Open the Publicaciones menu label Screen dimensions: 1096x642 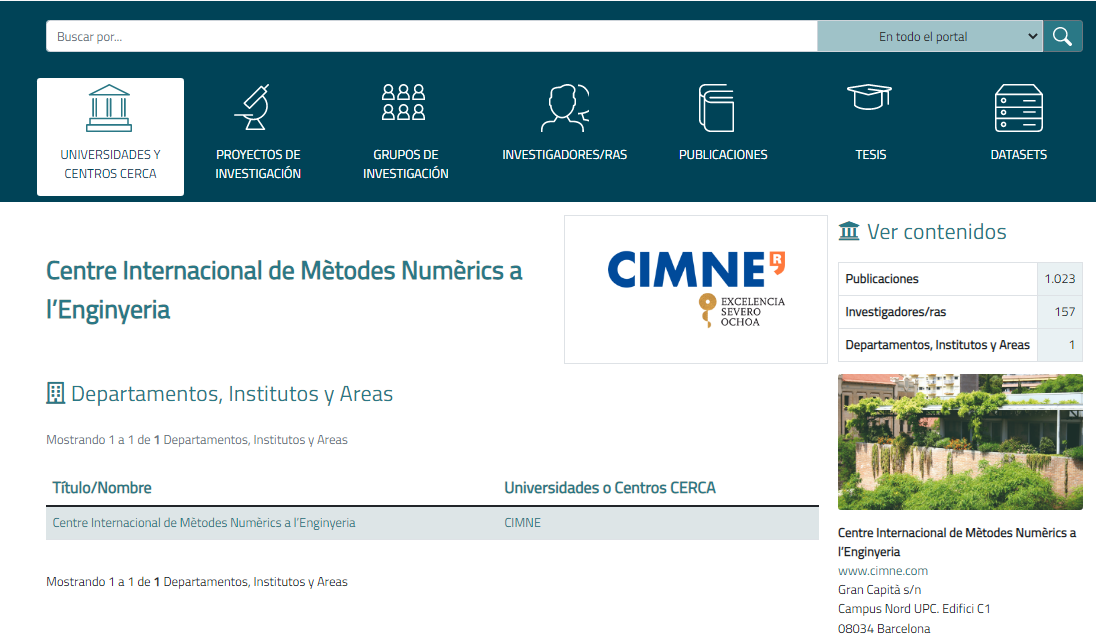coord(723,155)
